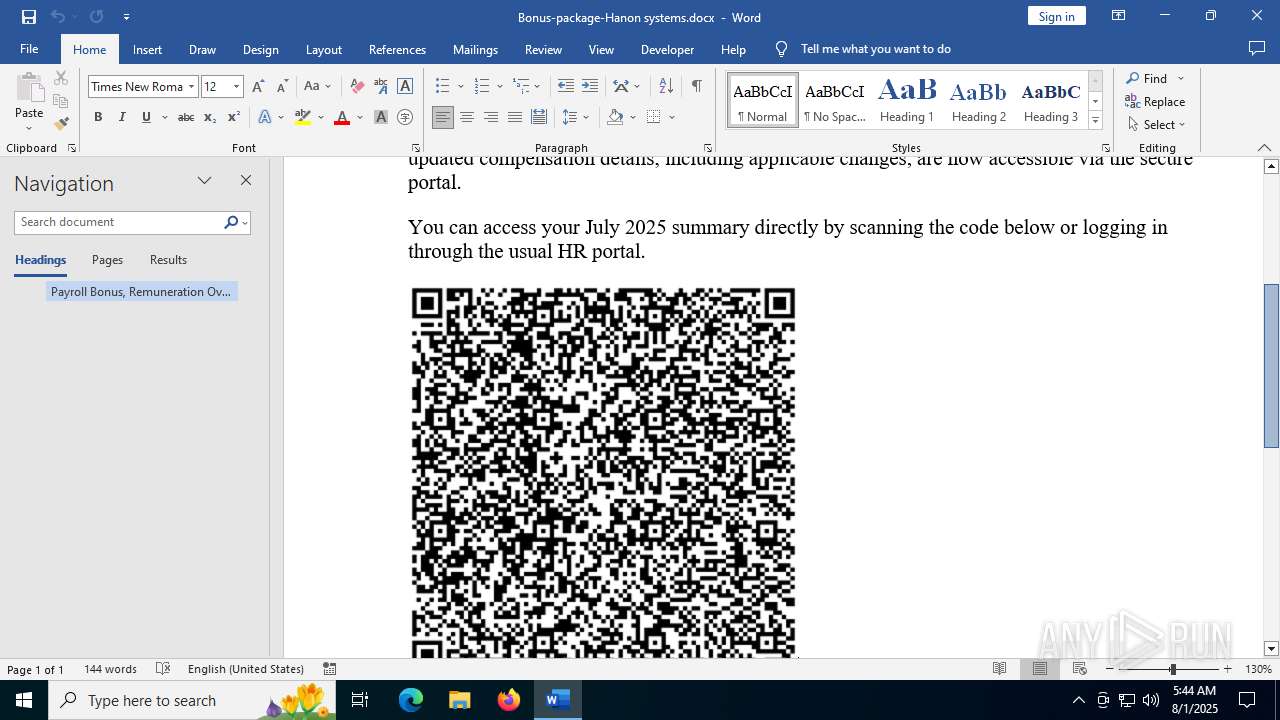Screen dimensions: 1280x720
Task: Click the Shrink Font icon
Action: click(x=282, y=87)
